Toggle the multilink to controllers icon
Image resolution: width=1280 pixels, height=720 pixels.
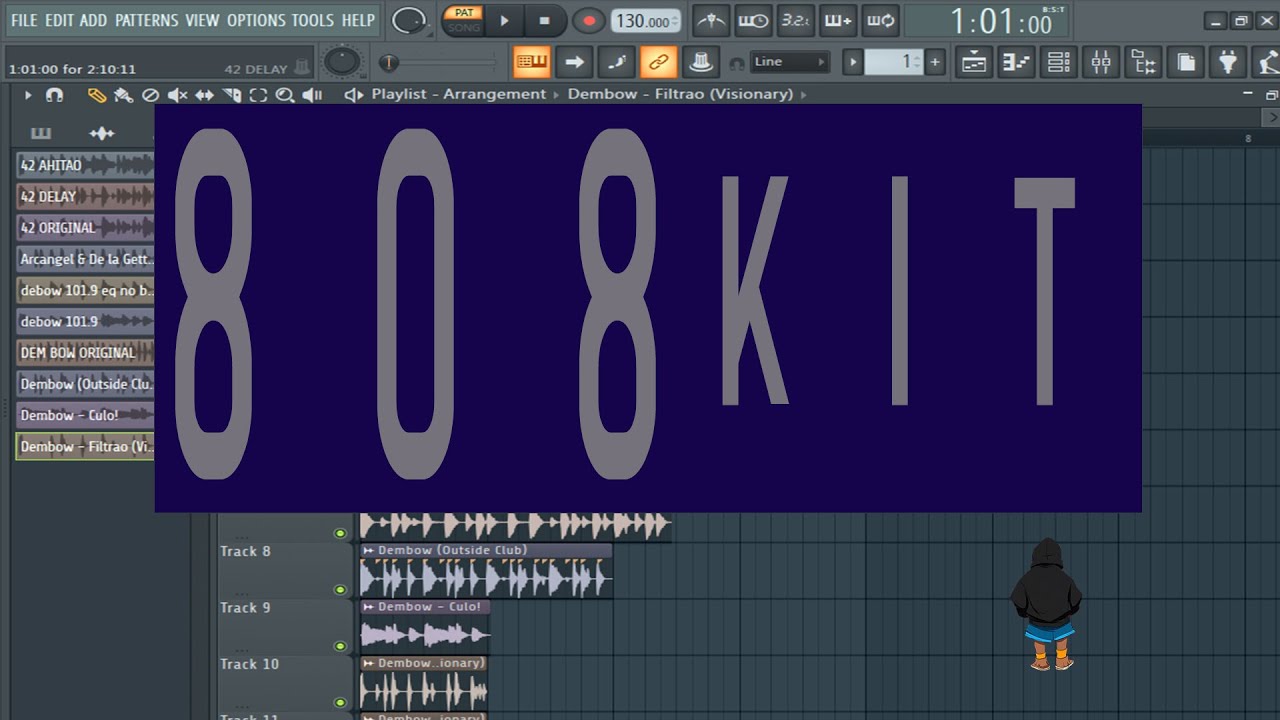click(658, 62)
